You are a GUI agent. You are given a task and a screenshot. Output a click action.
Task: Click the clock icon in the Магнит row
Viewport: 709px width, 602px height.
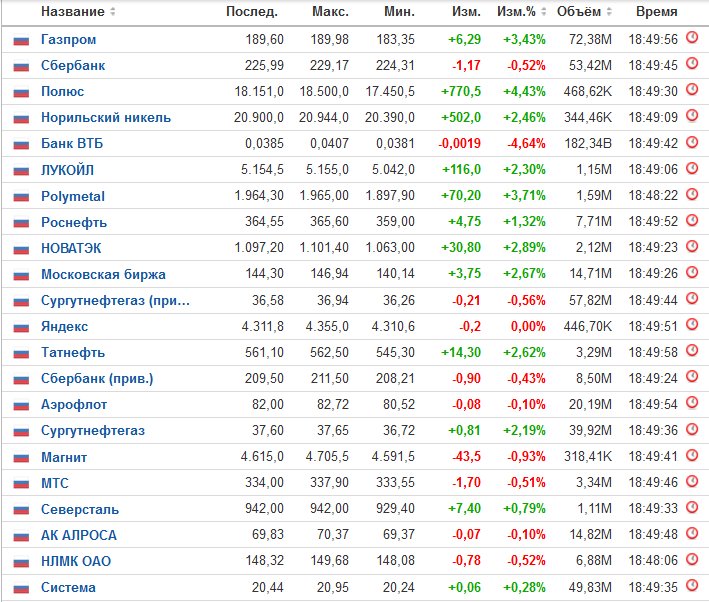(x=692, y=455)
